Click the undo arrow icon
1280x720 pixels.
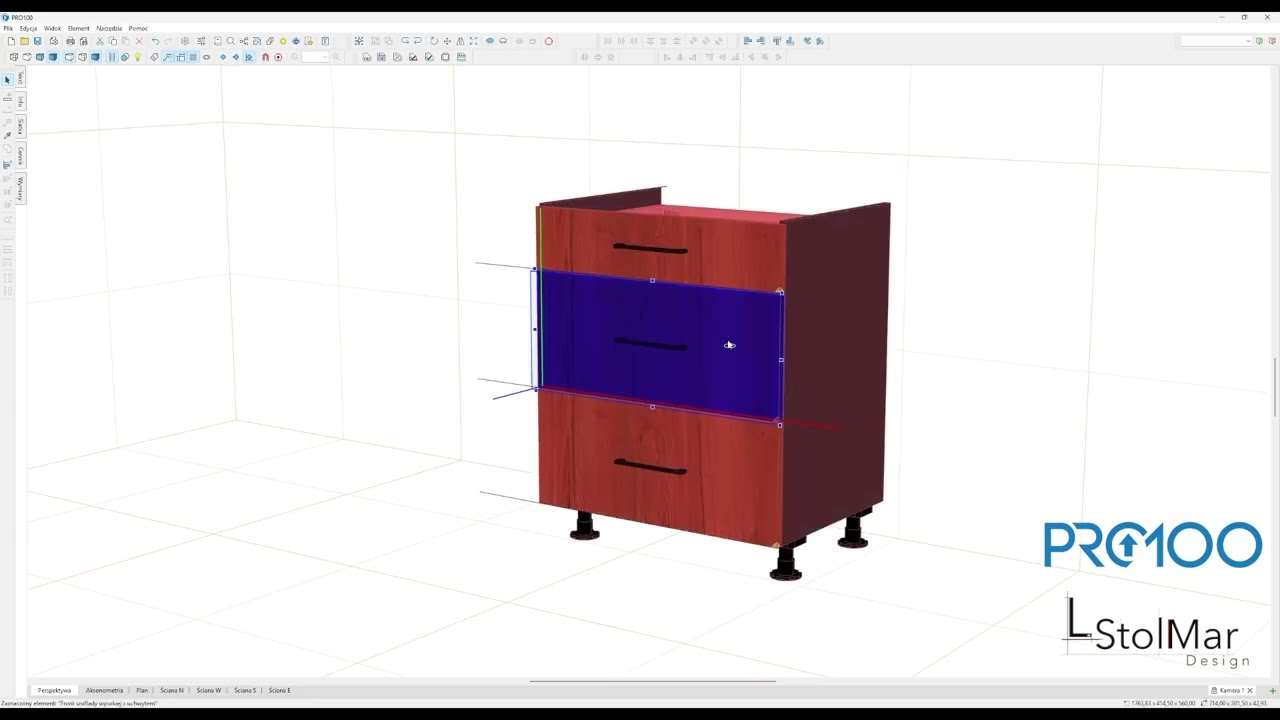click(155, 41)
